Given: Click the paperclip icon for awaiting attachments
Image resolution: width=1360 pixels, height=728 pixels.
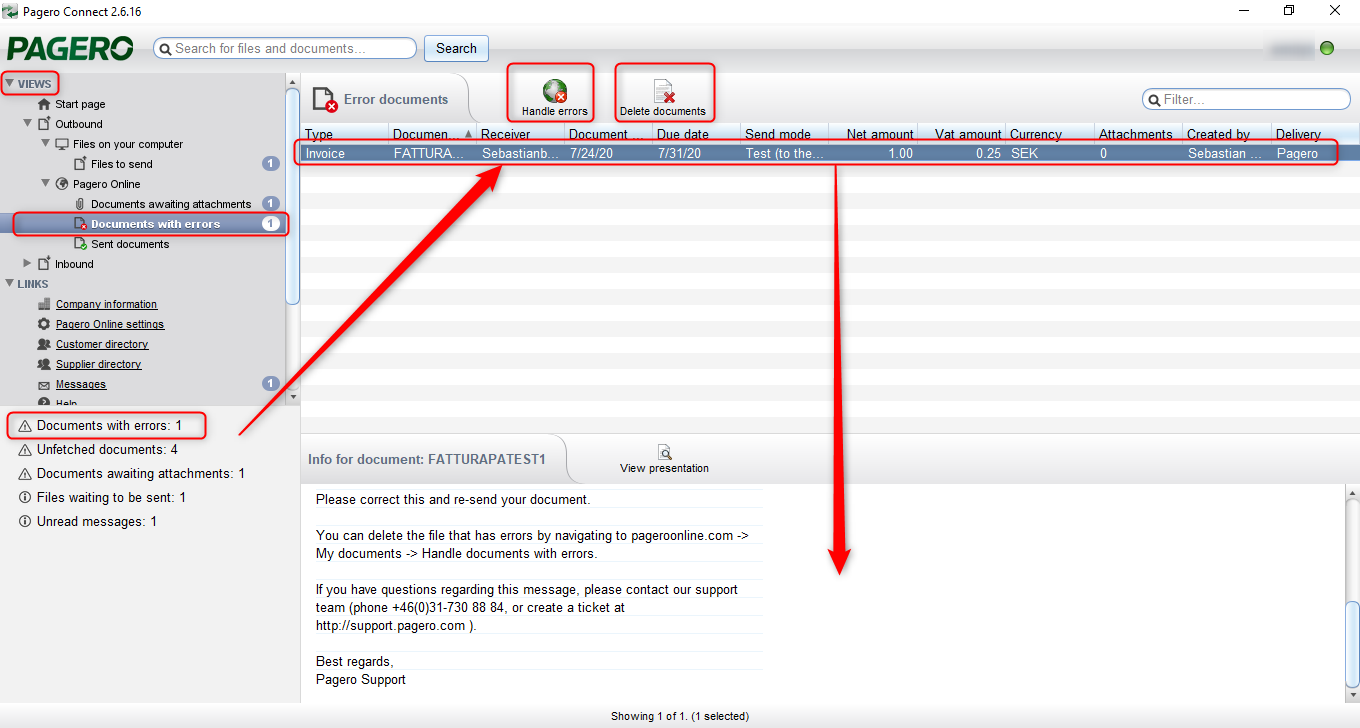Looking at the screenshot, I should [80, 204].
